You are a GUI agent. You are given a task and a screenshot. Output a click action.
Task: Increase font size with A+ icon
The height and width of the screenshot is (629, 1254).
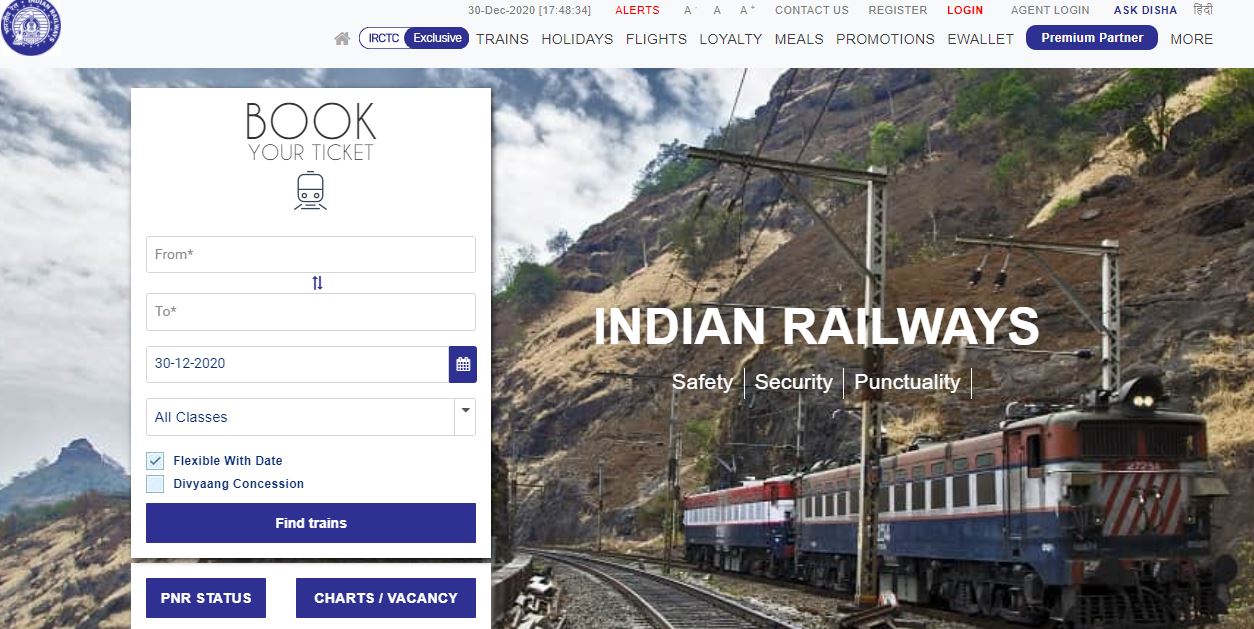747,10
